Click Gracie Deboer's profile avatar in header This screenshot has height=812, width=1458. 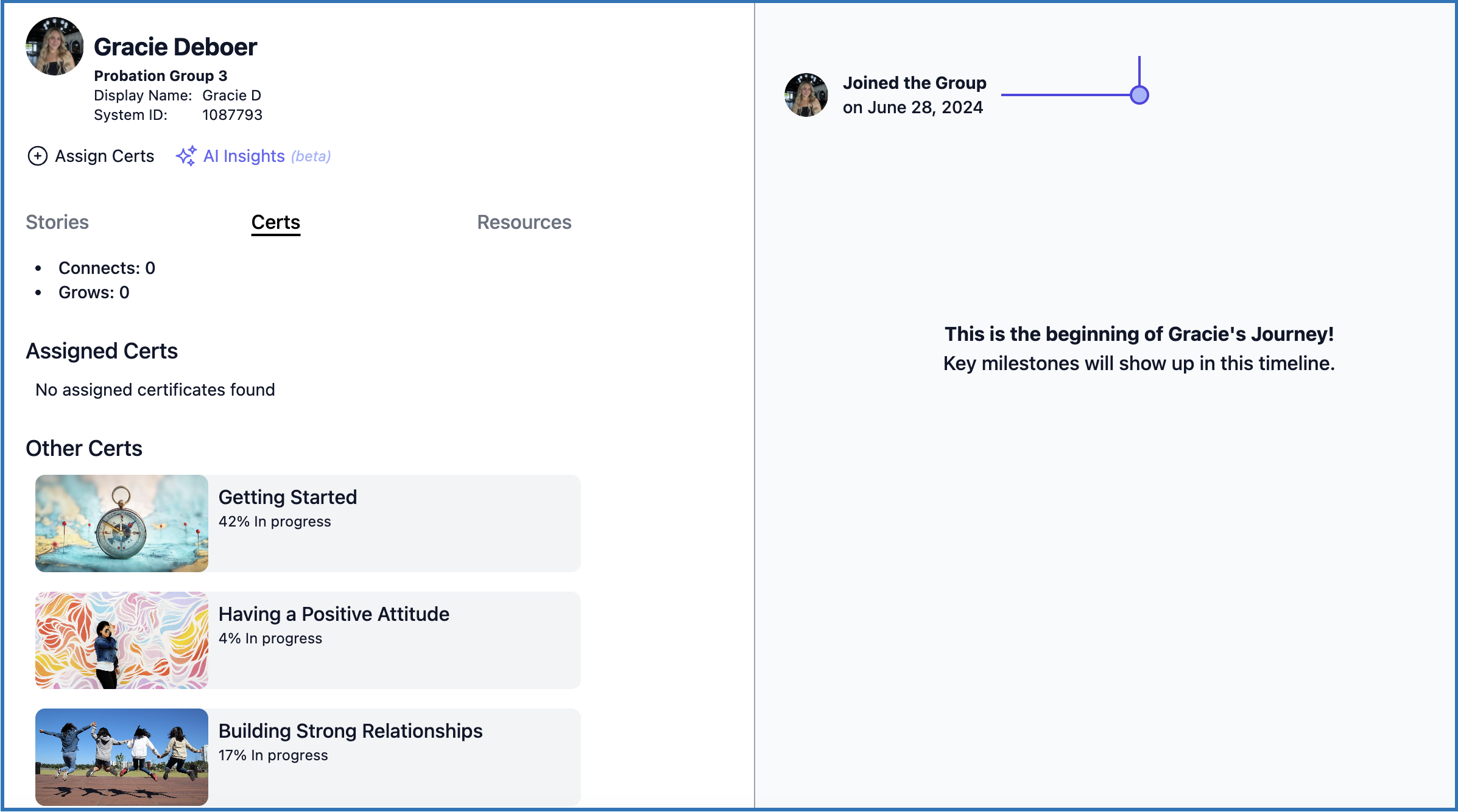(x=55, y=46)
